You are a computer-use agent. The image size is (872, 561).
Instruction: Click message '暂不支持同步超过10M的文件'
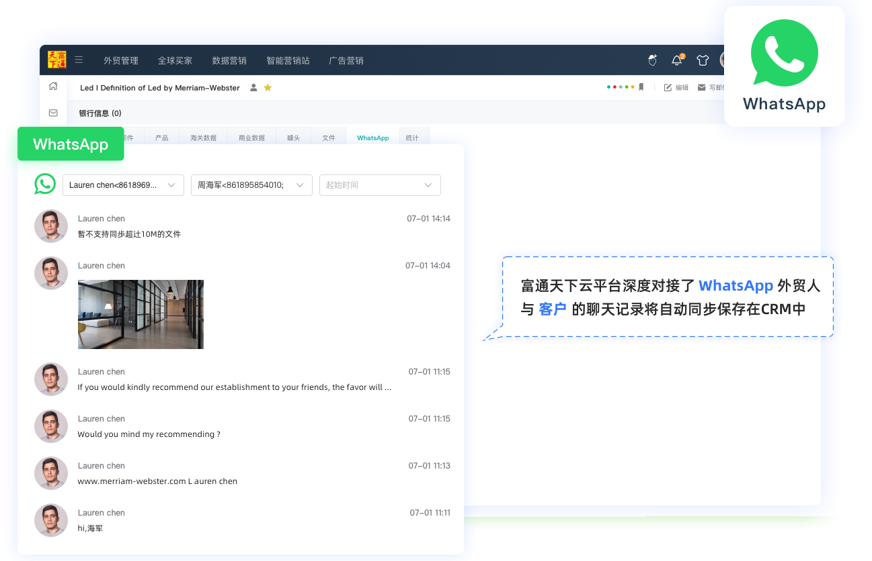129,234
